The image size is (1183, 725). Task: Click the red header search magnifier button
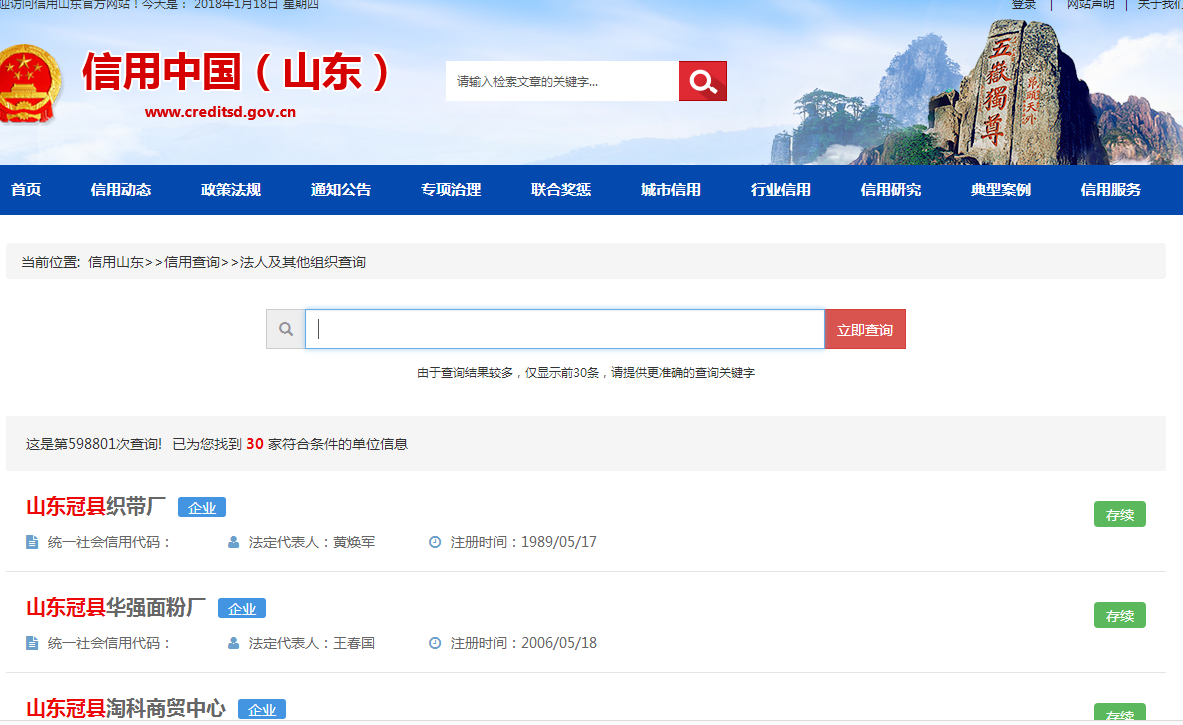702,81
